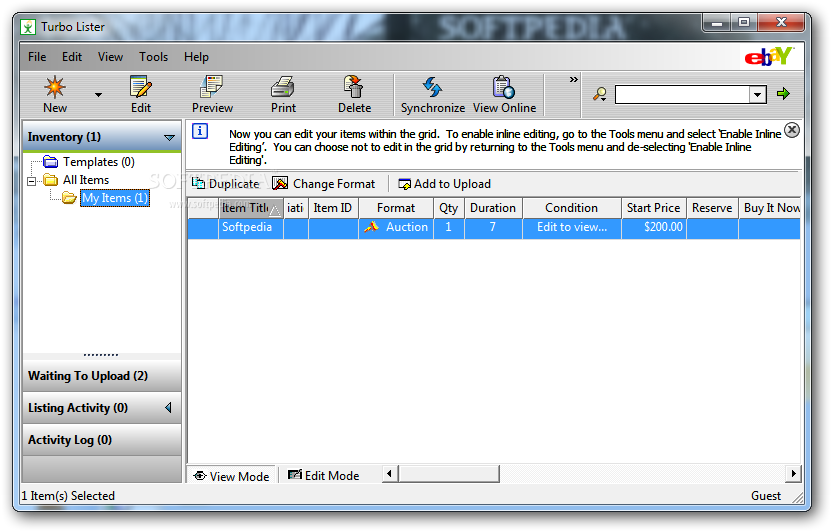Collapse the Inventory (1) panel arrow
Viewport: 832px width, 532px height.
[169, 137]
